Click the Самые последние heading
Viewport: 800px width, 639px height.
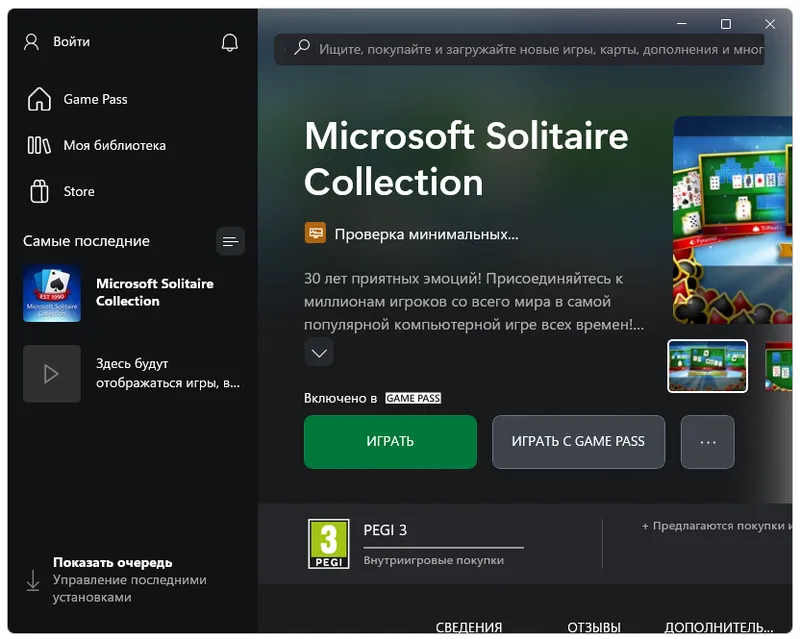tap(86, 241)
